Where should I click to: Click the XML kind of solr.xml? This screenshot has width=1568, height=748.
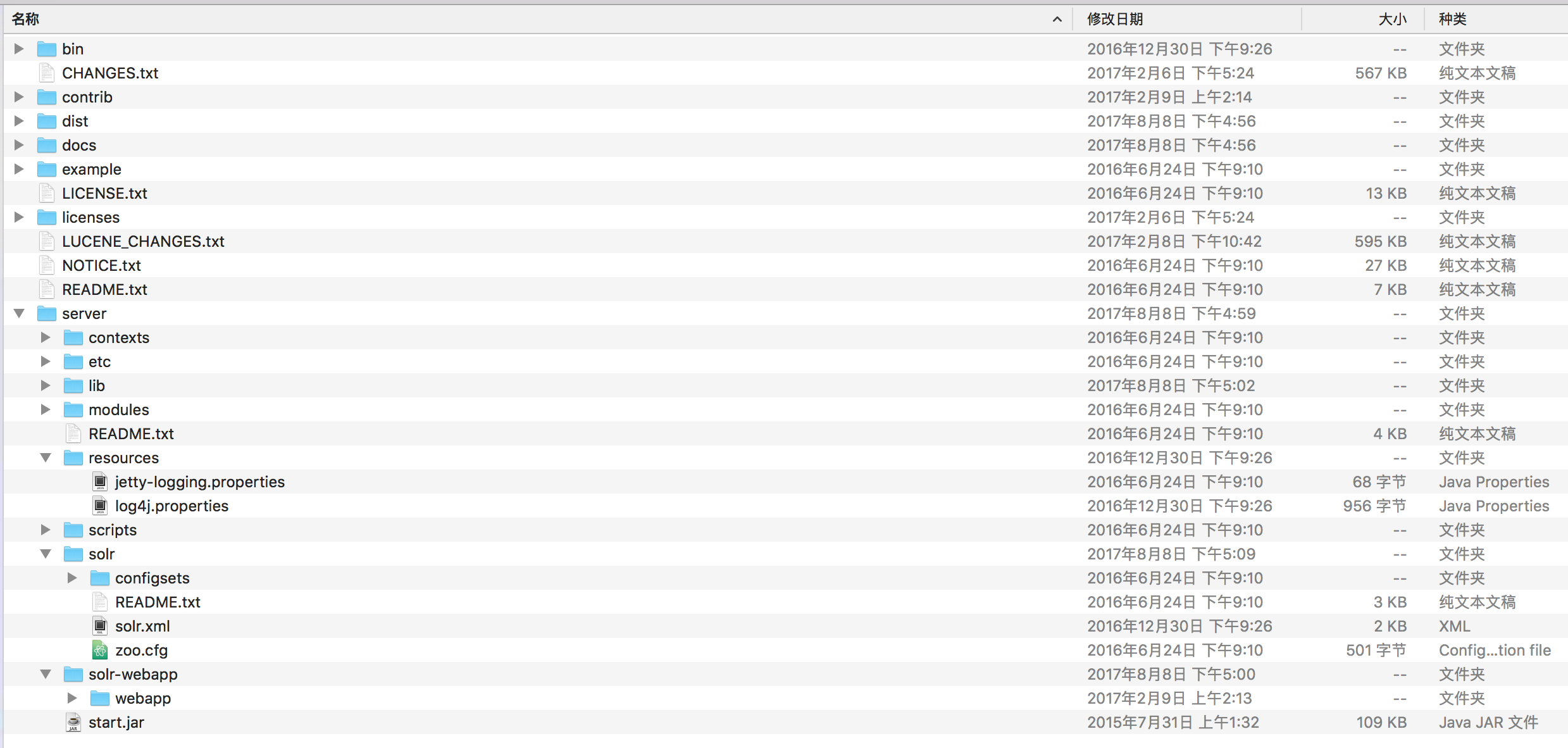point(1454,626)
